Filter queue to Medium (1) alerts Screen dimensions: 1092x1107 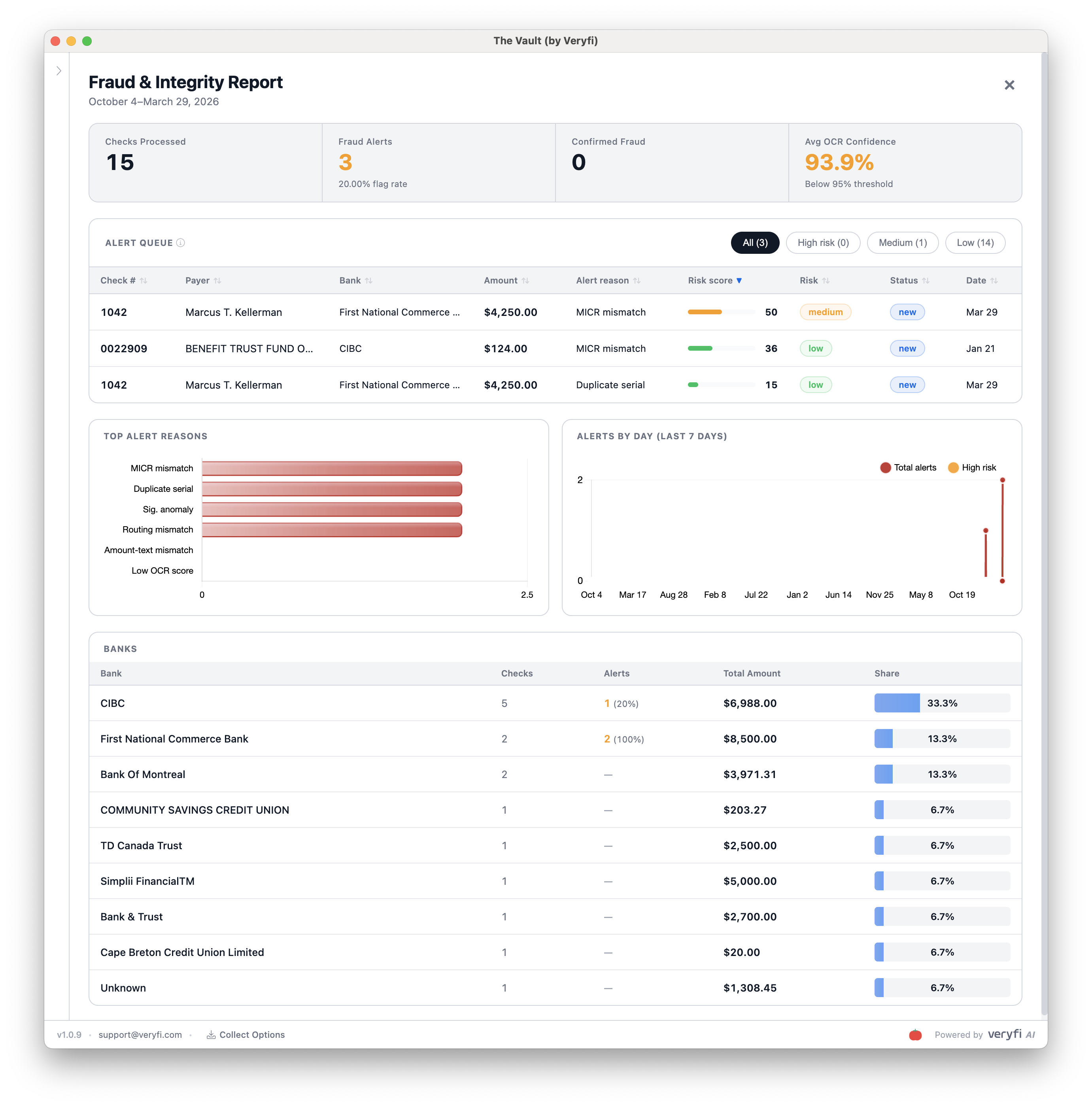pyautogui.click(x=902, y=243)
